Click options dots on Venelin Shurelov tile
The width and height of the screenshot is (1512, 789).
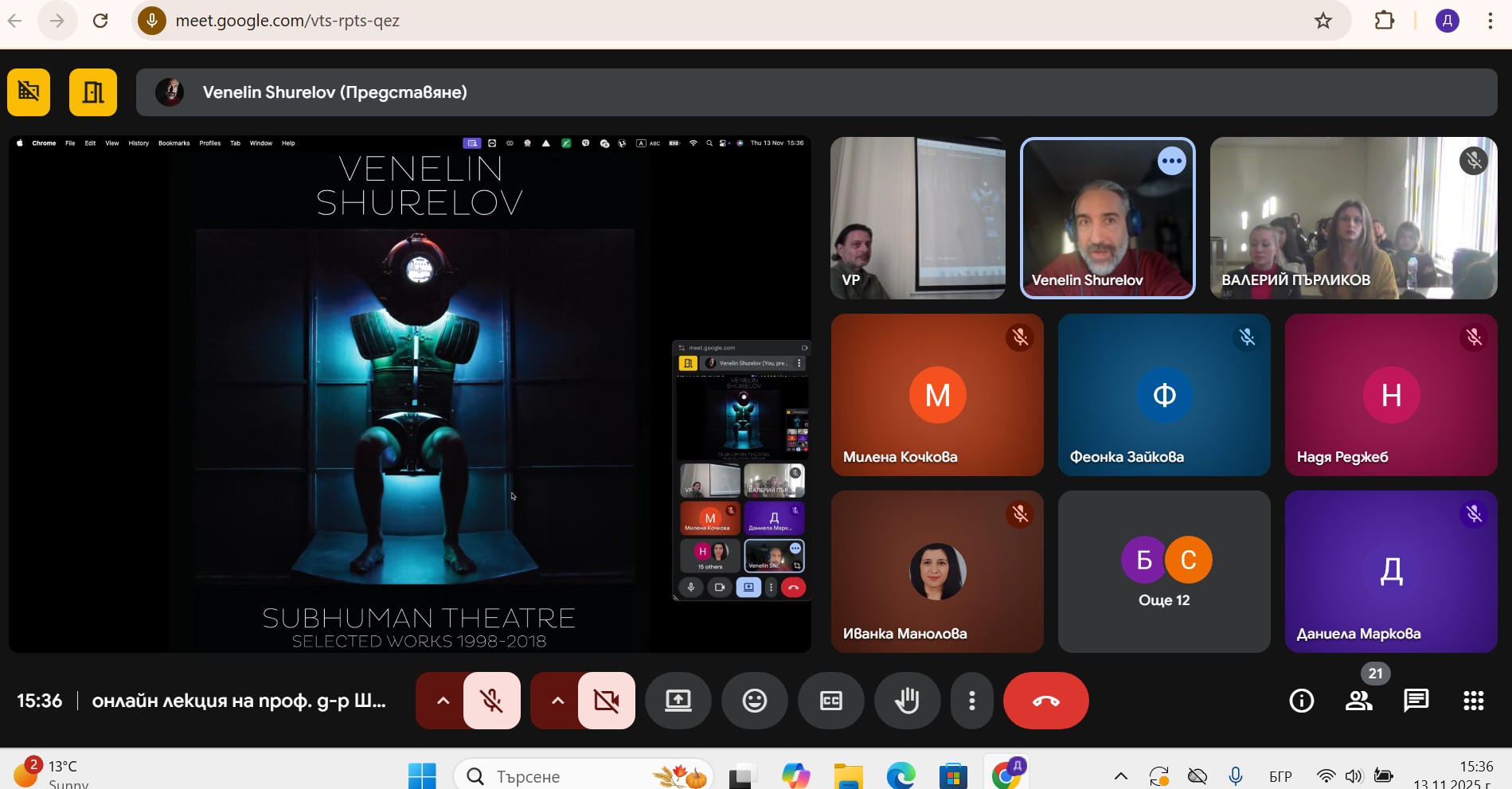click(x=1171, y=161)
